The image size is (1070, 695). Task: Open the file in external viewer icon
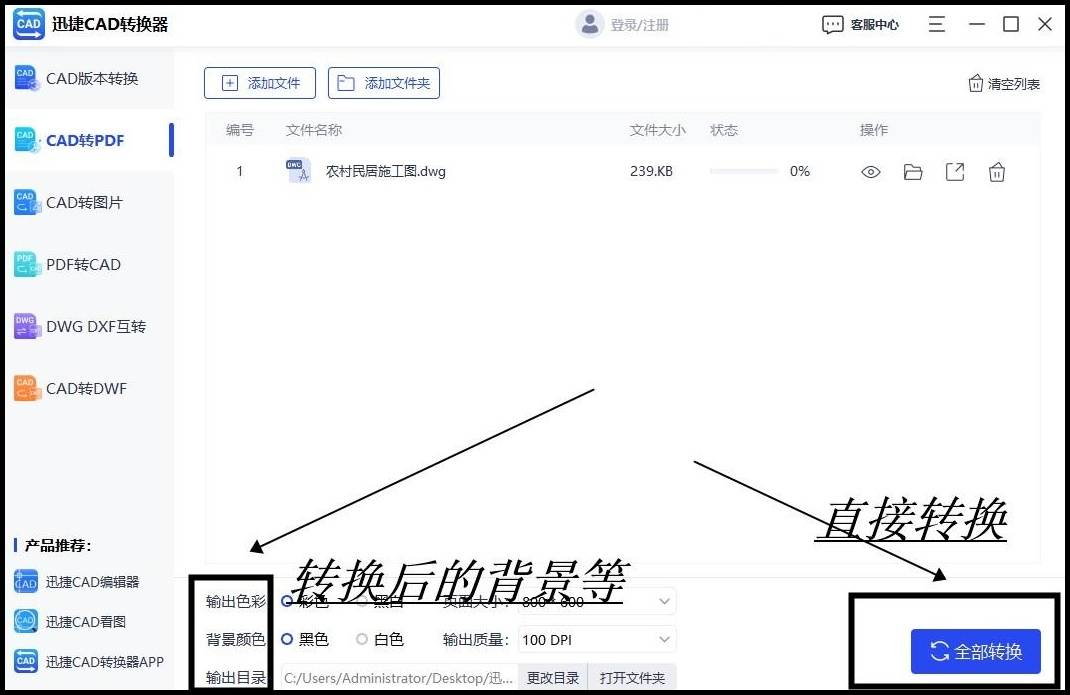[954, 171]
